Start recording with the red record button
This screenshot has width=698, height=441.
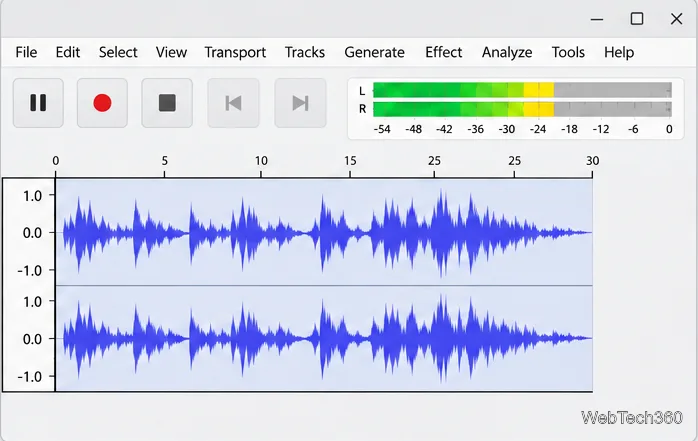tap(102, 103)
